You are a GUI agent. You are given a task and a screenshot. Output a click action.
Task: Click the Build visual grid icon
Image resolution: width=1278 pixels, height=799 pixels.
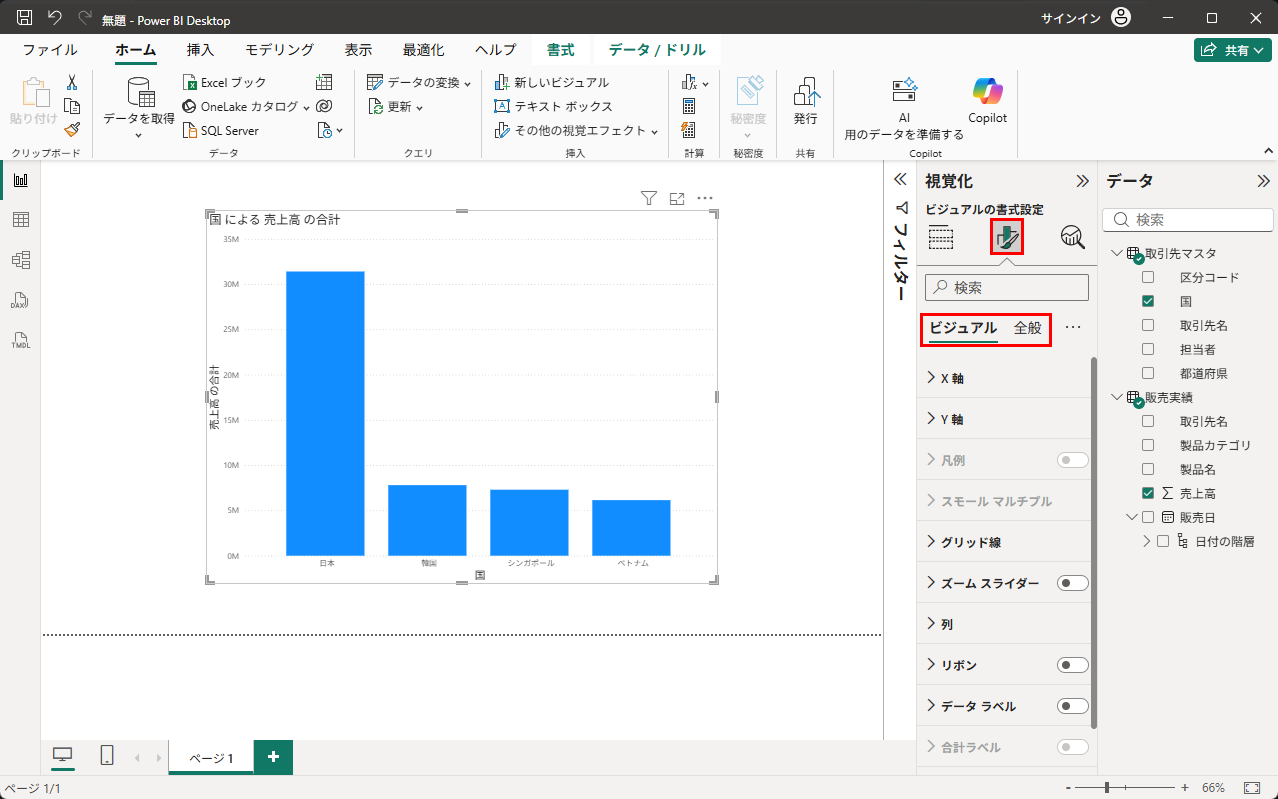(941, 237)
